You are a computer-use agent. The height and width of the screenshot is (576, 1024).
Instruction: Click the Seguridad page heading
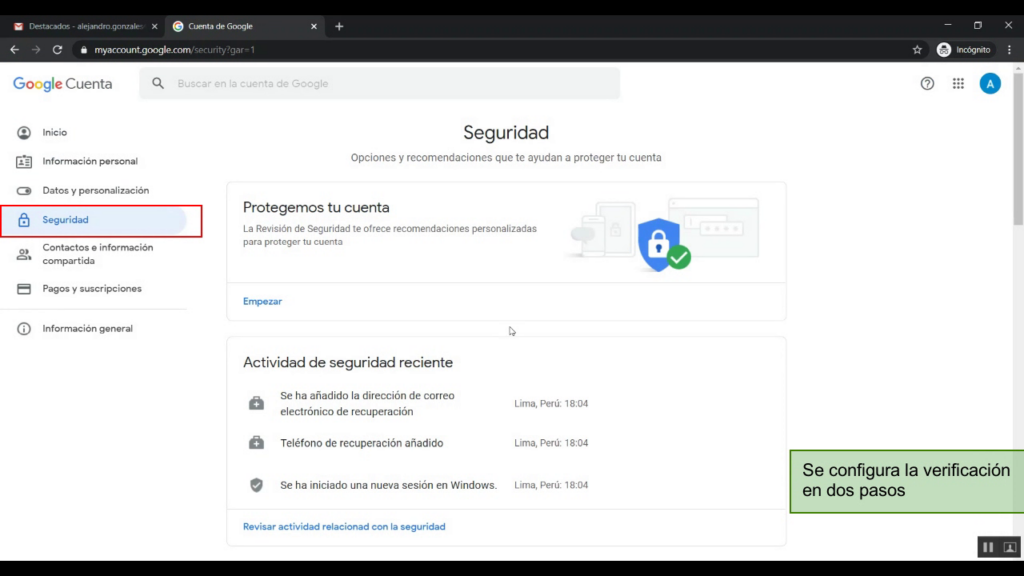tap(506, 133)
